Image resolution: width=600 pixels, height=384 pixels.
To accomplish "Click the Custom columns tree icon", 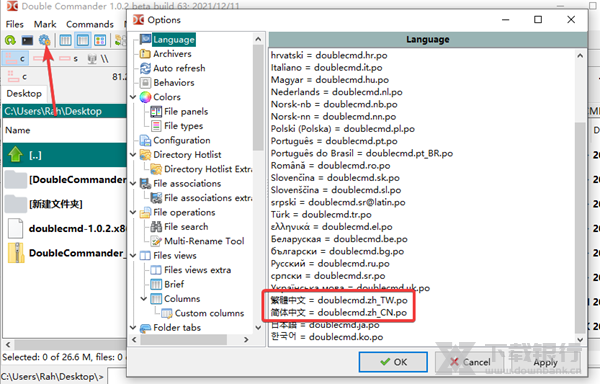I will click(x=167, y=314).
